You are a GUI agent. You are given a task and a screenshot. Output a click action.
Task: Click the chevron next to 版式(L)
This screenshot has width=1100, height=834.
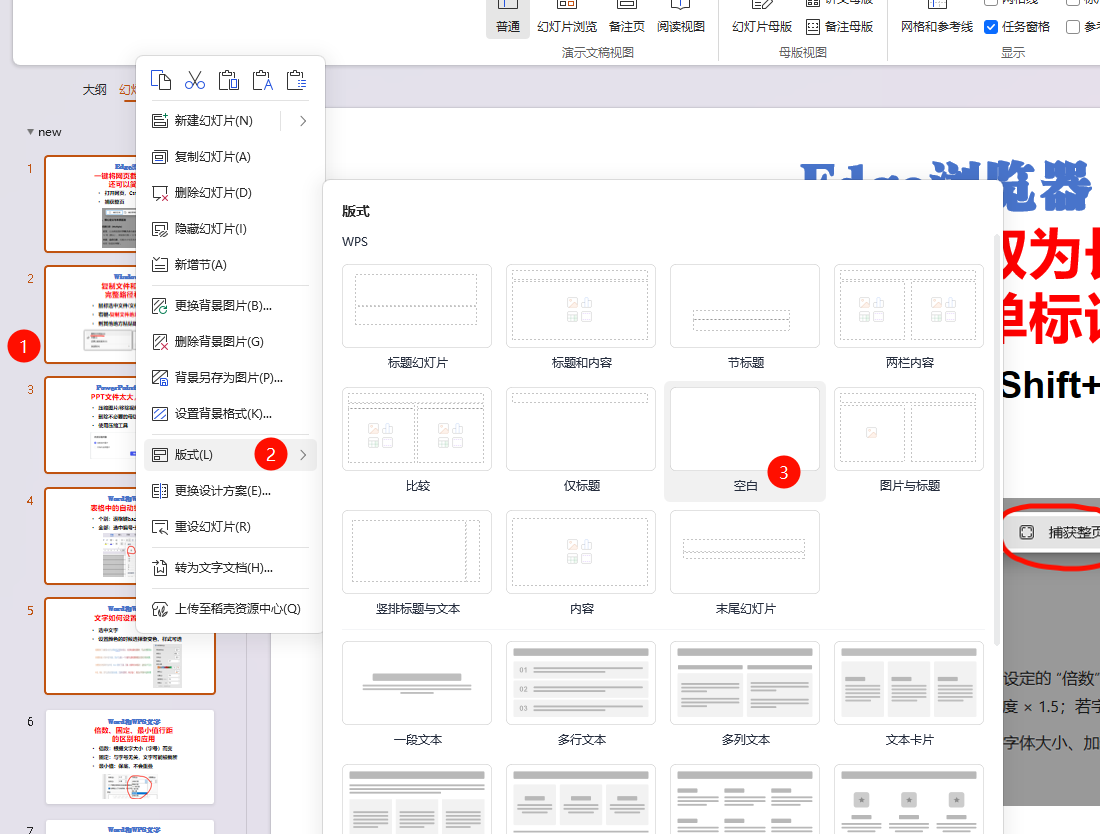click(303, 455)
